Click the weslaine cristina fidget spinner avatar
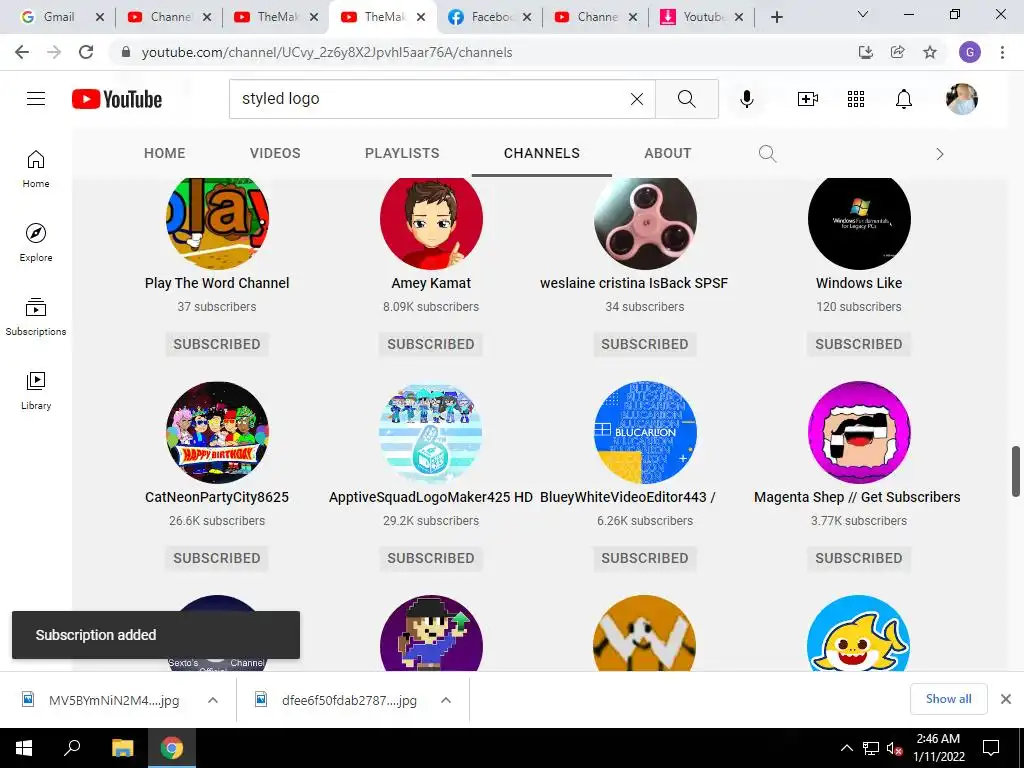The image size is (1024, 768). coord(645,223)
